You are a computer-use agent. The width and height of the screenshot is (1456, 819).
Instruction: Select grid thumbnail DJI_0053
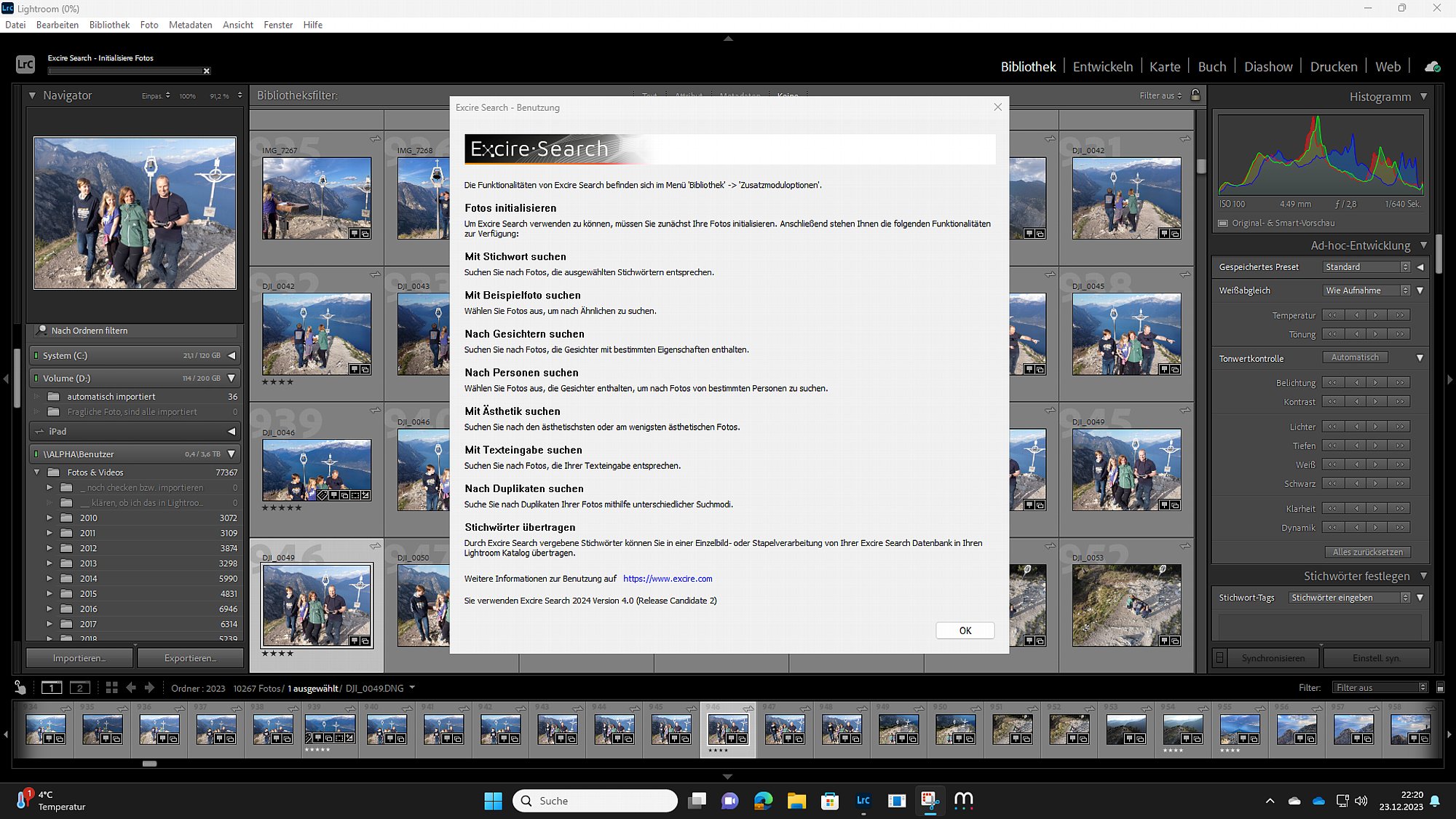(1126, 605)
